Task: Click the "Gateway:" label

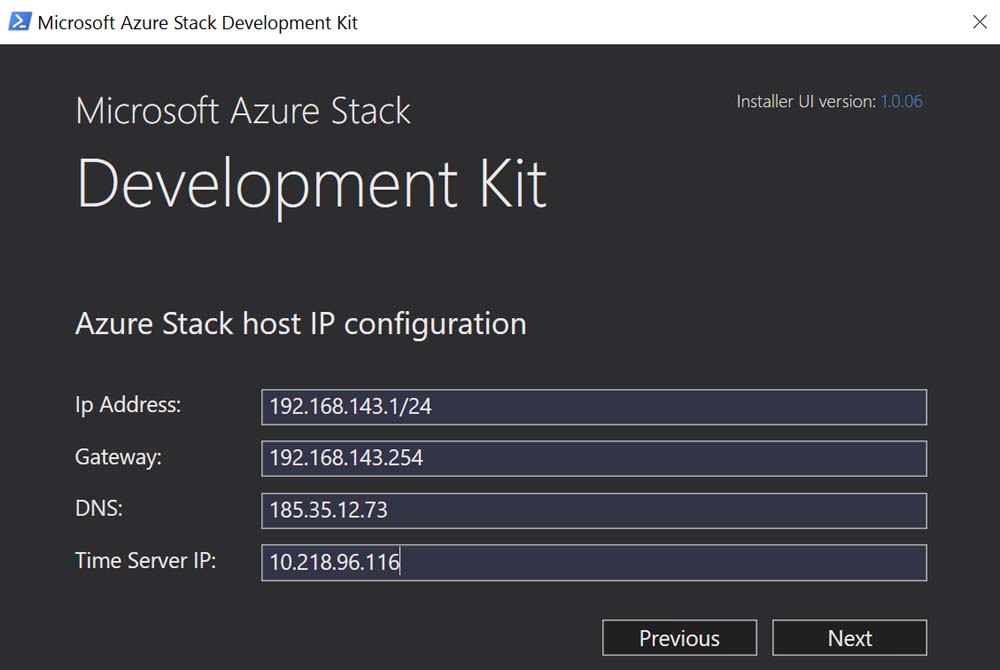Action: [118, 457]
